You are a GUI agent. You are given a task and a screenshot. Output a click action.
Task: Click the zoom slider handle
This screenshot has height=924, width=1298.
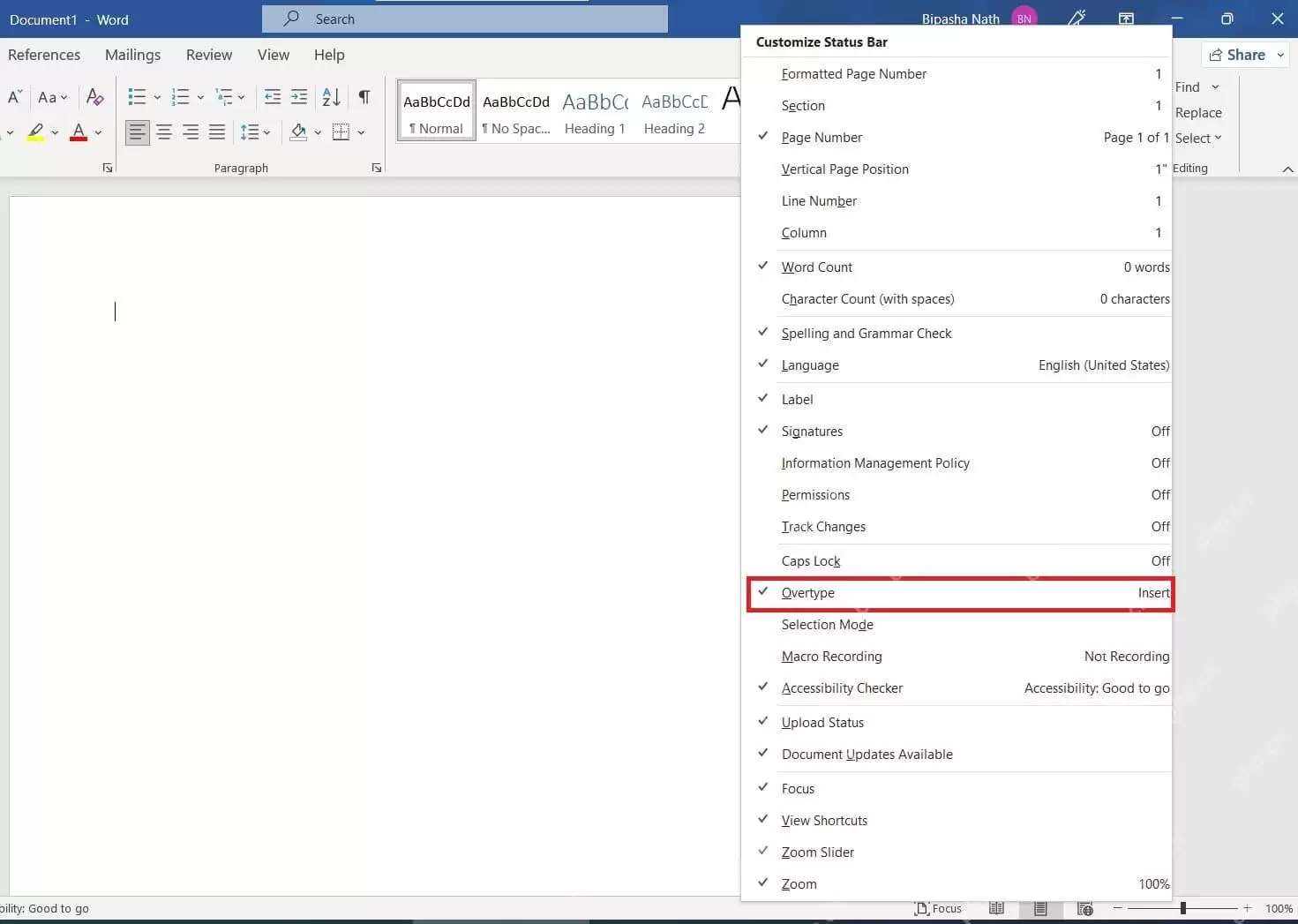click(x=1182, y=908)
